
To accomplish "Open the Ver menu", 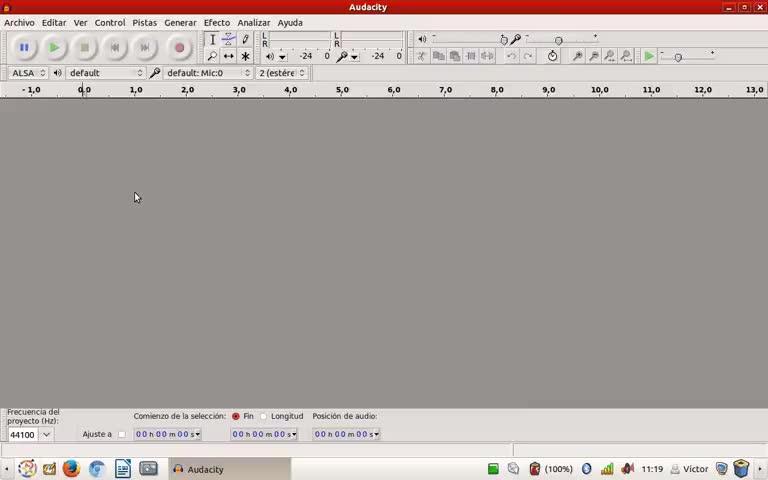I will click(x=80, y=23).
